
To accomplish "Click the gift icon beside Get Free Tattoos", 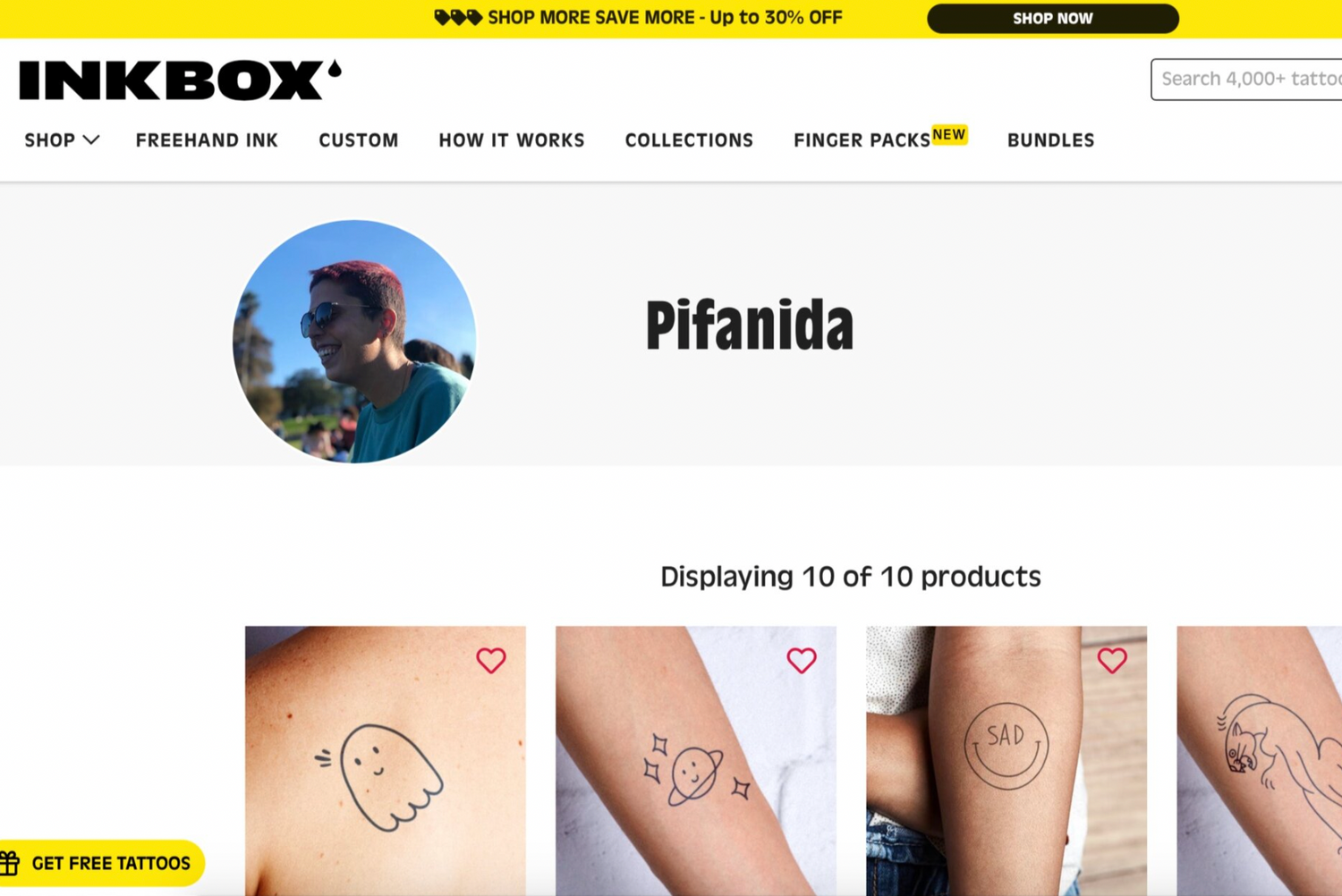I will 10,863.
